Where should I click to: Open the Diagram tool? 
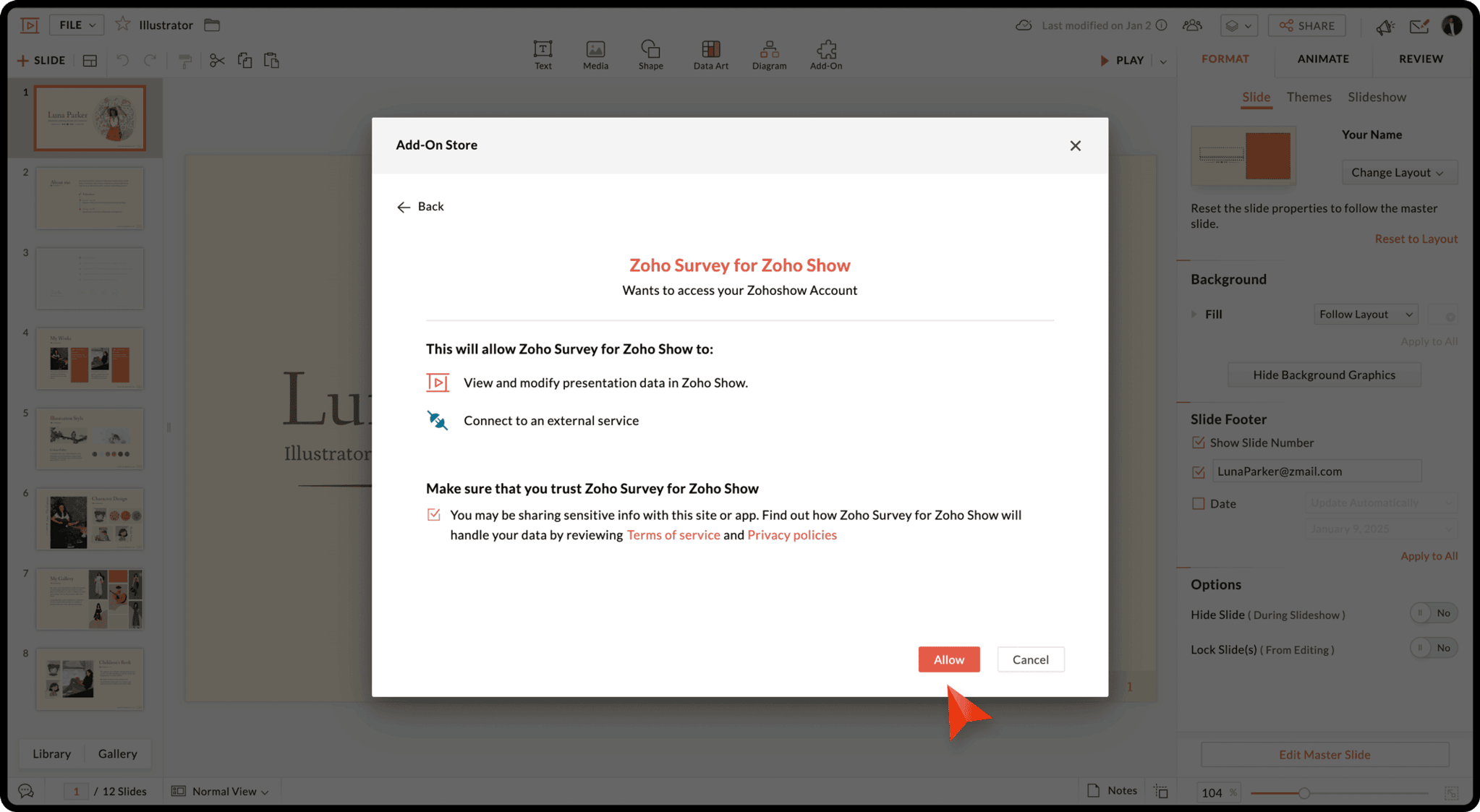point(769,55)
